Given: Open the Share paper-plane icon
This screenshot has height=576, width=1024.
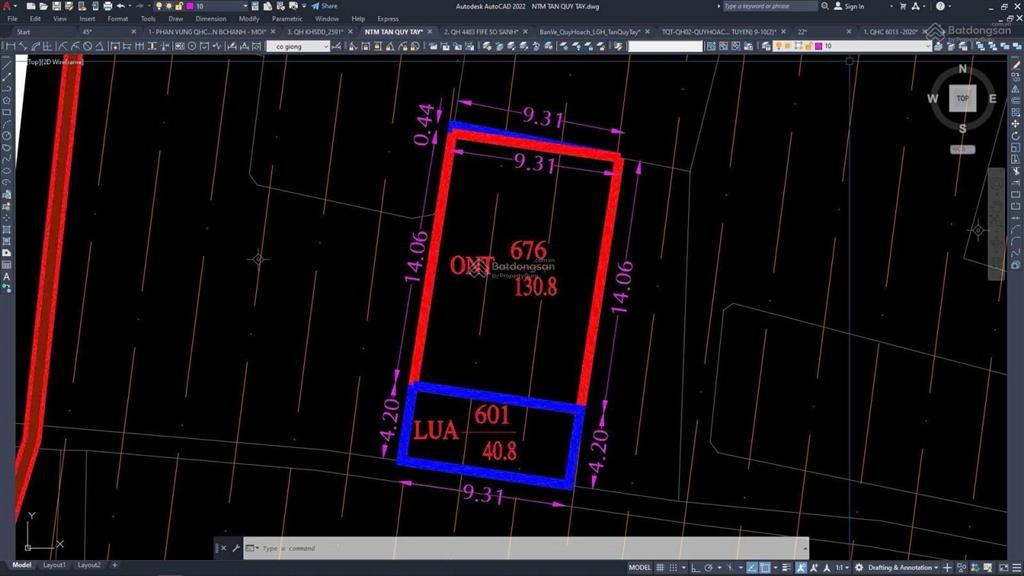Looking at the screenshot, I should (x=315, y=6).
